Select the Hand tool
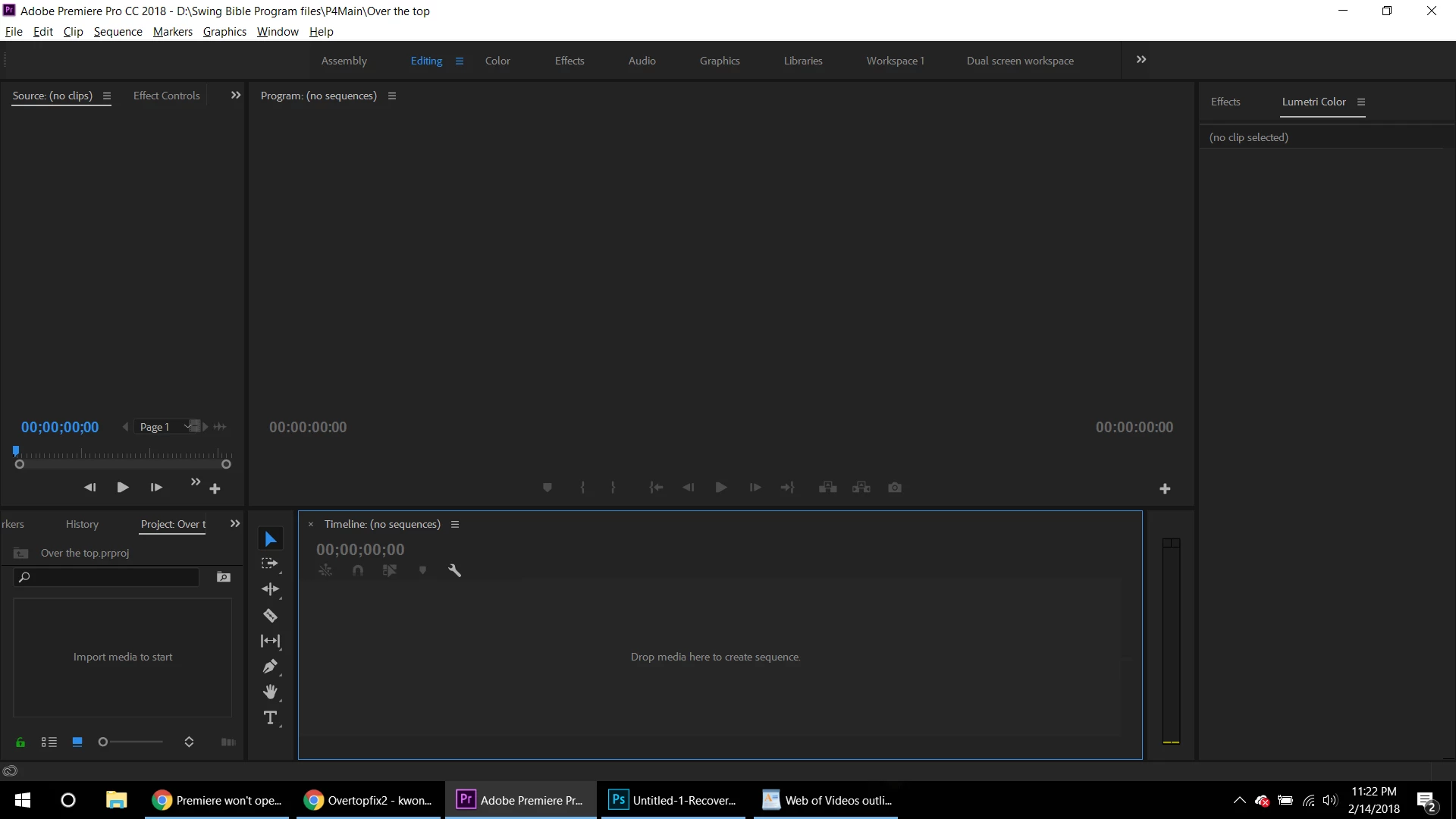Screen dimensions: 1456x819 [x=270, y=692]
